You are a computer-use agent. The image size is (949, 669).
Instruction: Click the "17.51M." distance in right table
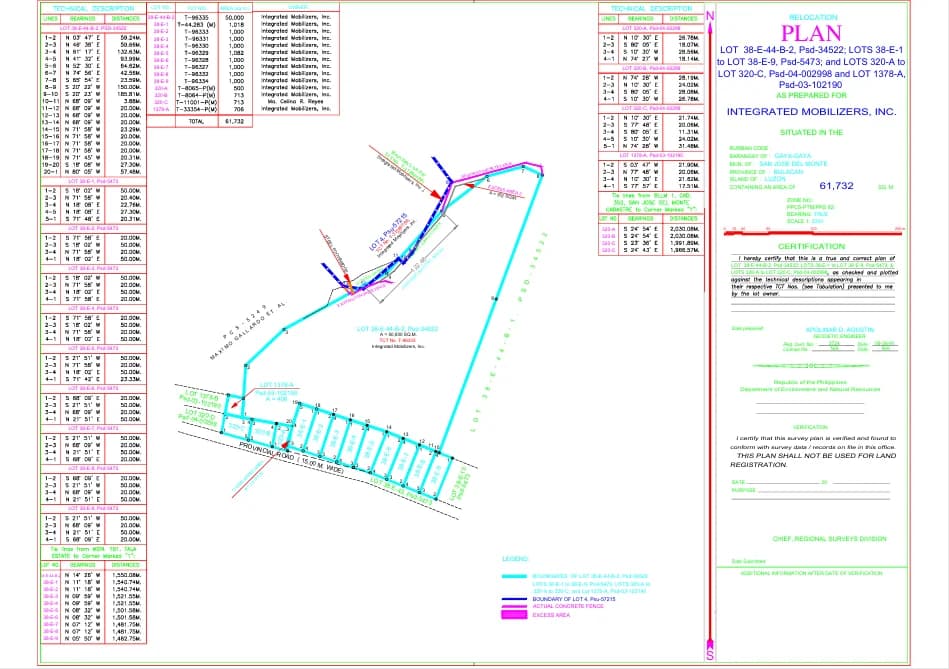(x=689, y=186)
